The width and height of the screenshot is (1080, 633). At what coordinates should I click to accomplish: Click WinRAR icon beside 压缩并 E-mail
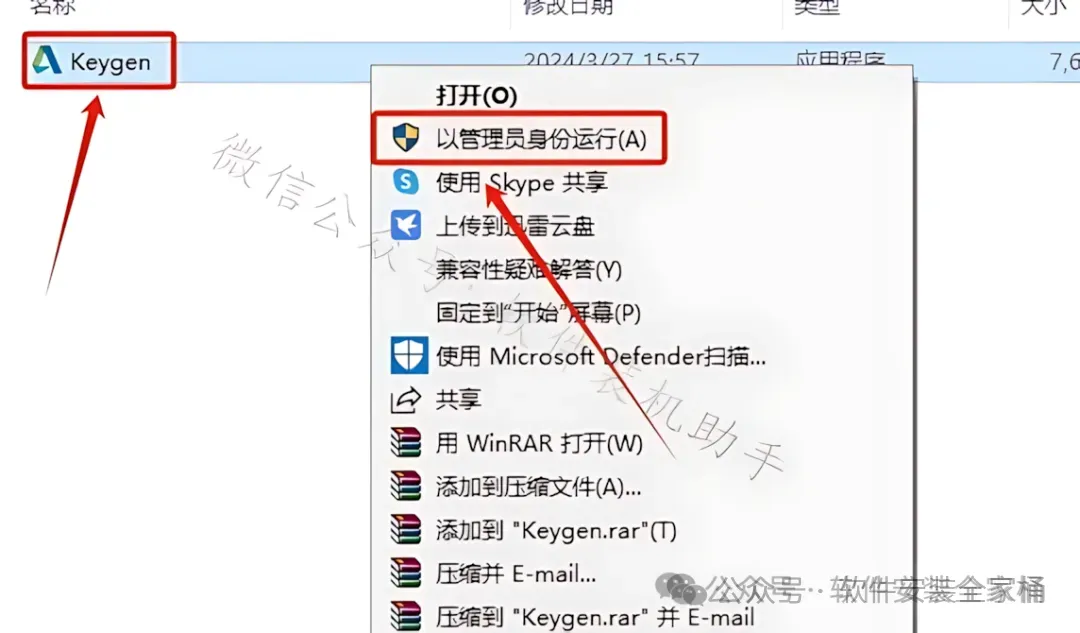[406, 572]
